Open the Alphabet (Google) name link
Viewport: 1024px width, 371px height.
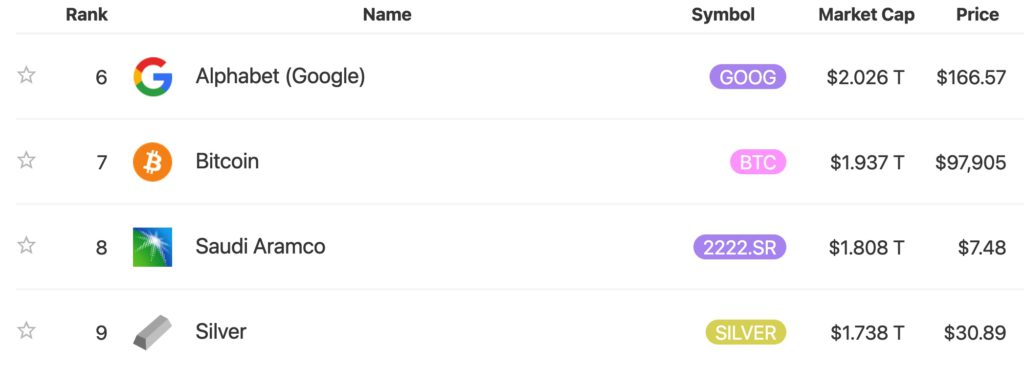coord(280,77)
